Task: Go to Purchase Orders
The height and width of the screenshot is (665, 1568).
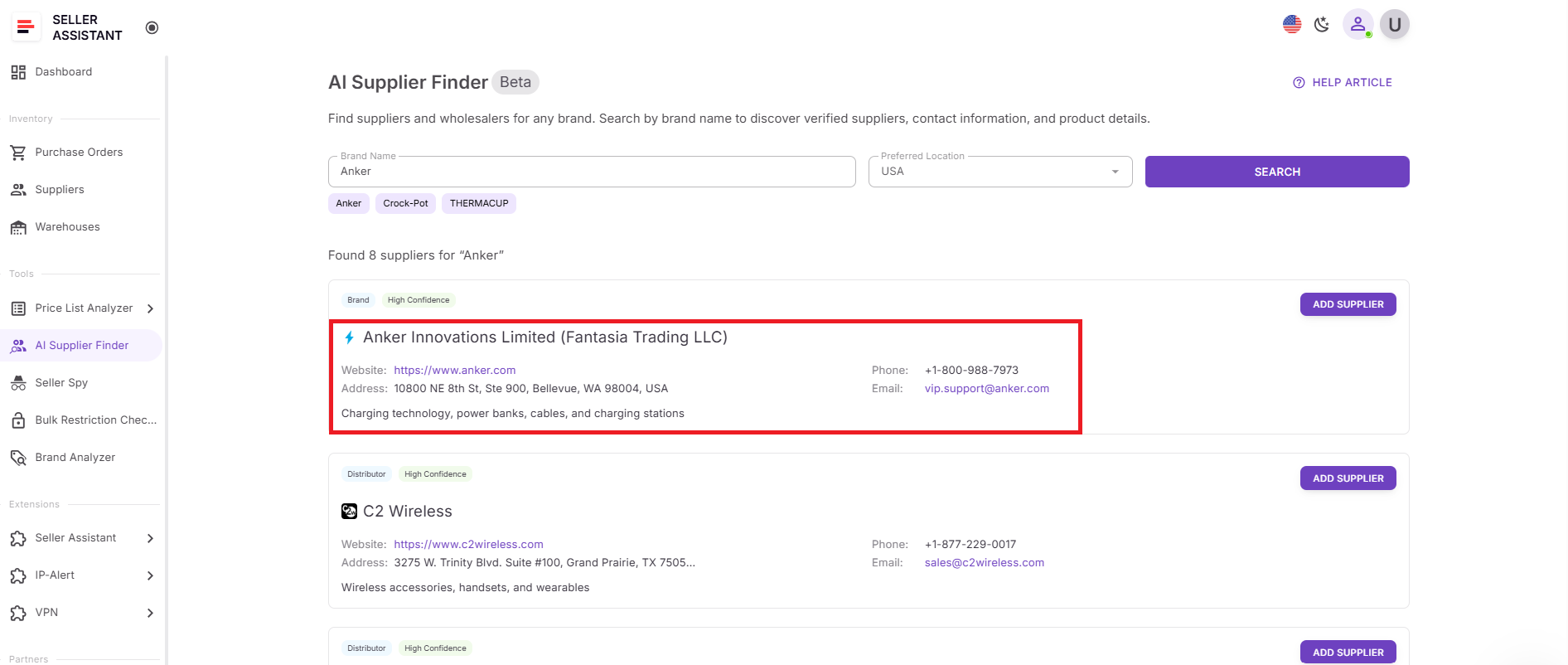Action: [79, 153]
